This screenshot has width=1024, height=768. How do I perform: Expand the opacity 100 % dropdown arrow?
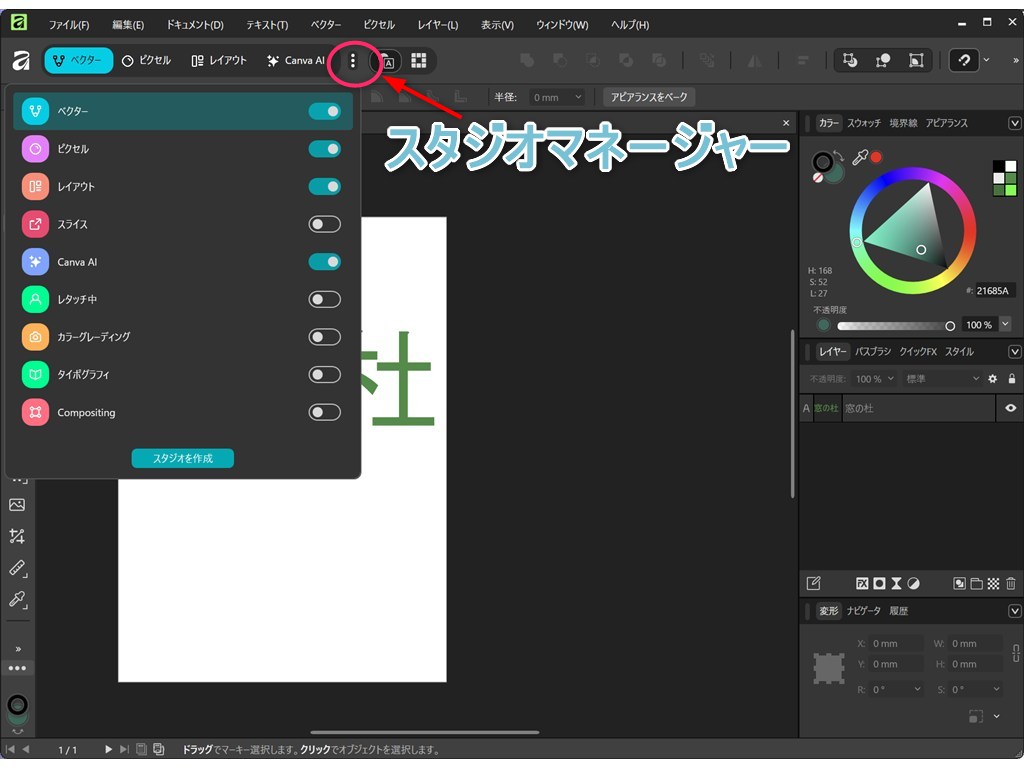pyautogui.click(x=1004, y=325)
